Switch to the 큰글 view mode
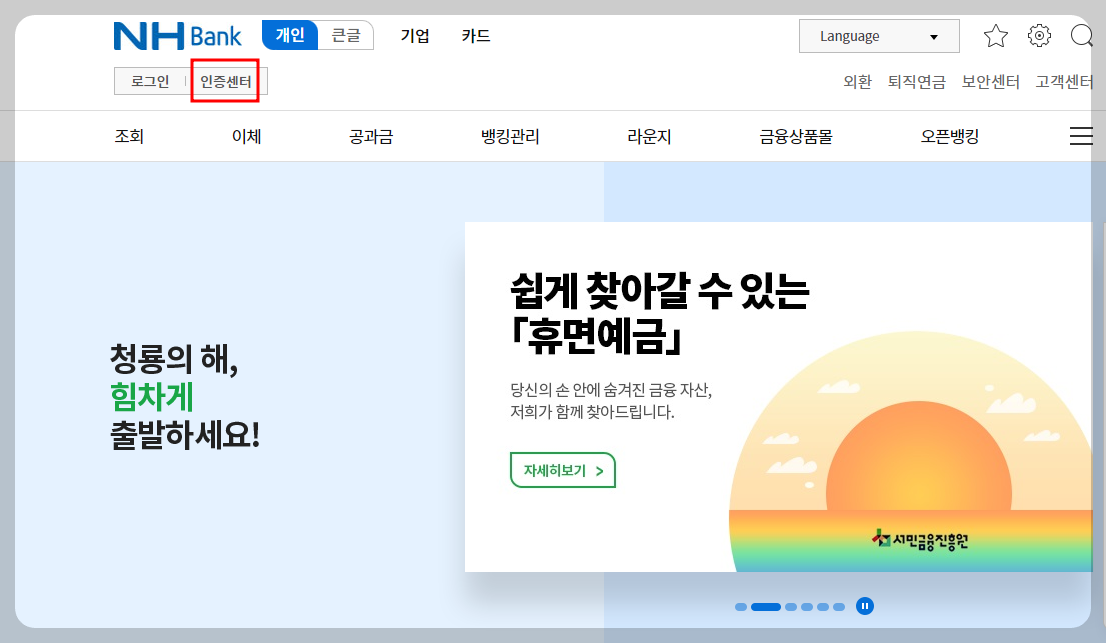Image resolution: width=1106 pixels, height=643 pixels. [346, 35]
